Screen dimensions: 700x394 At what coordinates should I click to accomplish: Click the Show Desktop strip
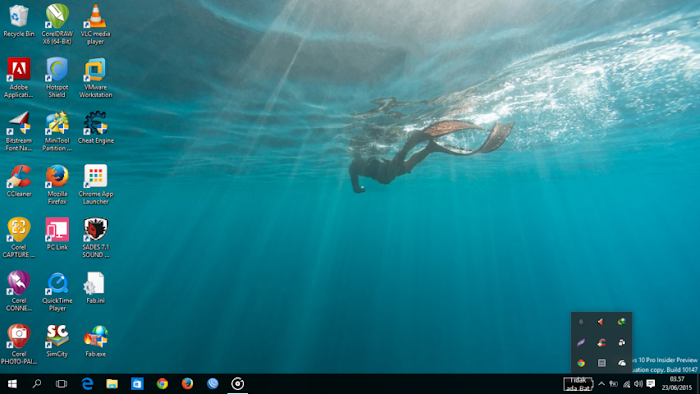pyautogui.click(x=698, y=384)
